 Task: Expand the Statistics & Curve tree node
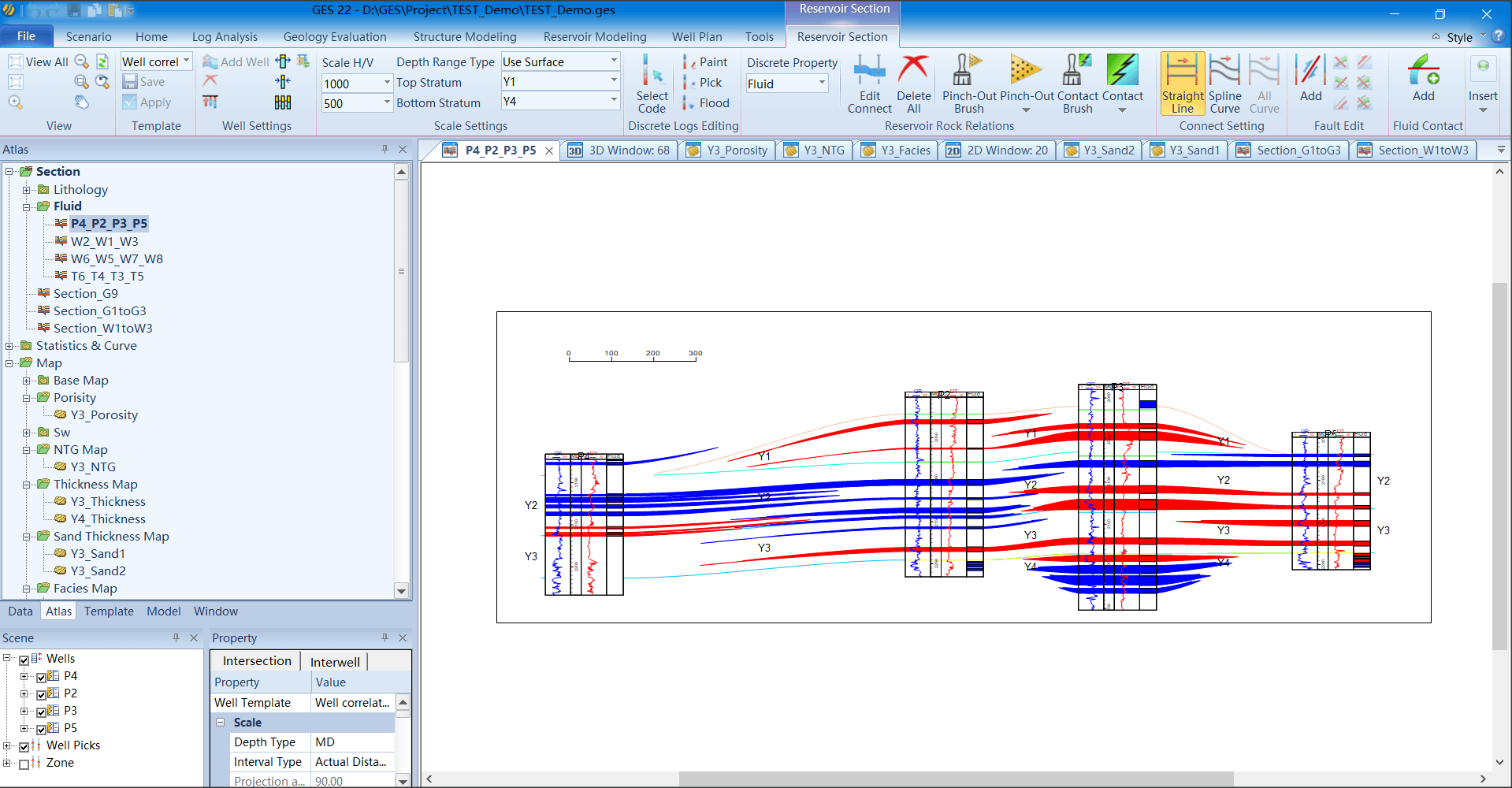[9, 346]
